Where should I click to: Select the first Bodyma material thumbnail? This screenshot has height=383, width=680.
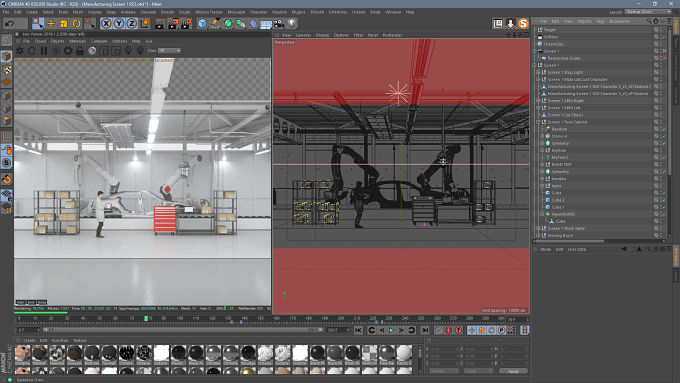tap(23, 355)
